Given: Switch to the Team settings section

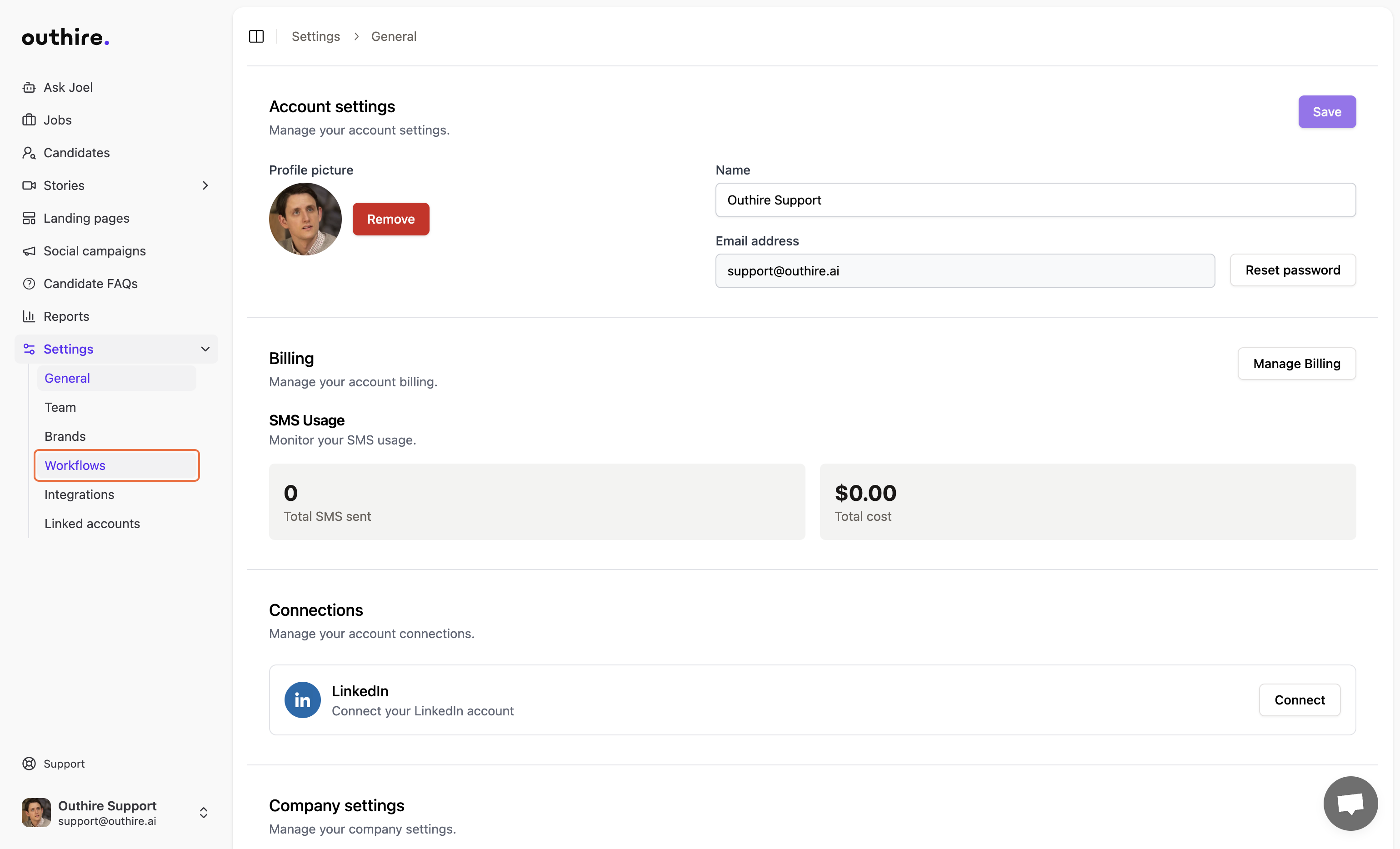Looking at the screenshot, I should (60, 407).
